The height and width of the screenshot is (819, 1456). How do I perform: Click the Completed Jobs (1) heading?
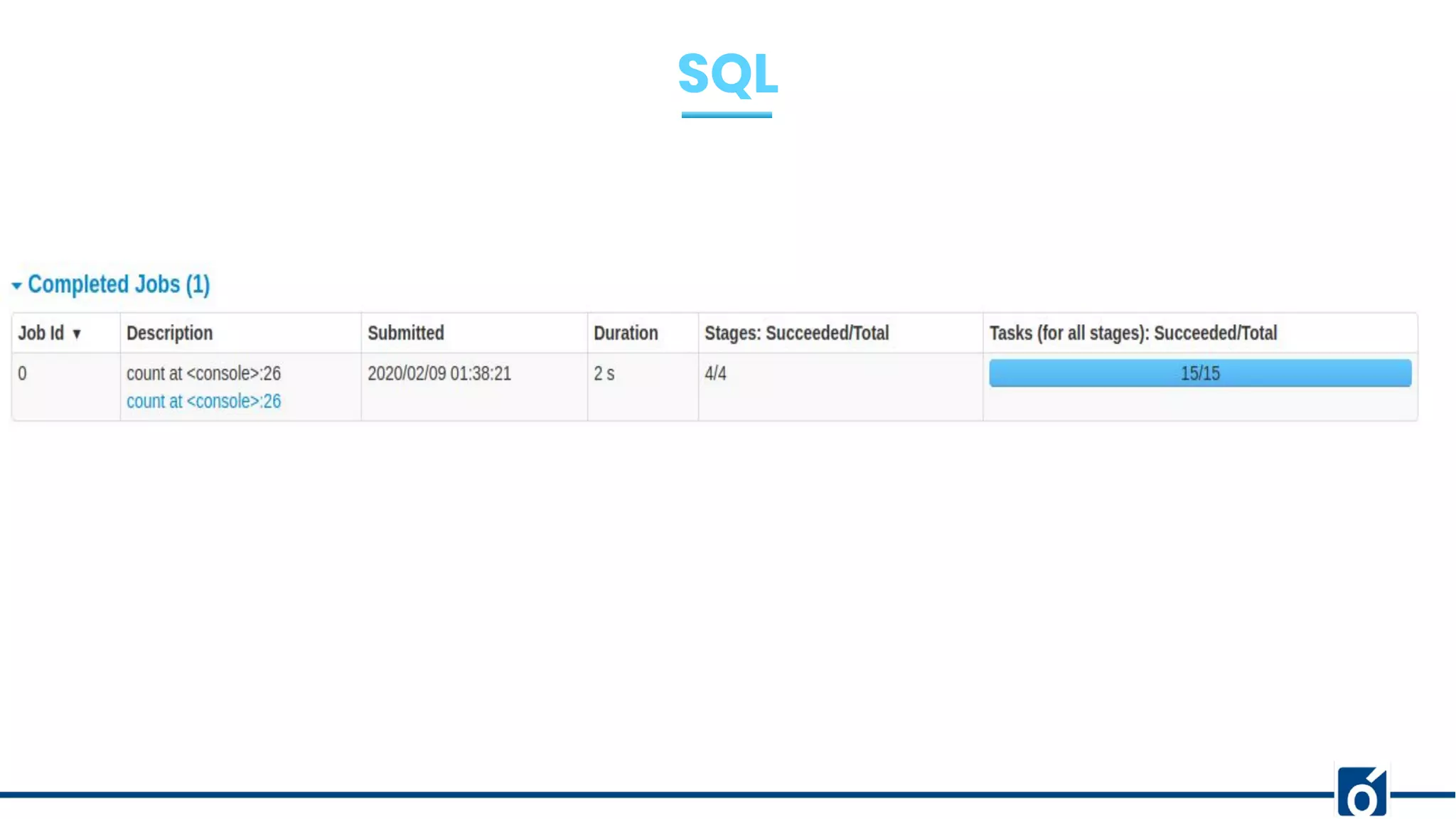(x=119, y=284)
